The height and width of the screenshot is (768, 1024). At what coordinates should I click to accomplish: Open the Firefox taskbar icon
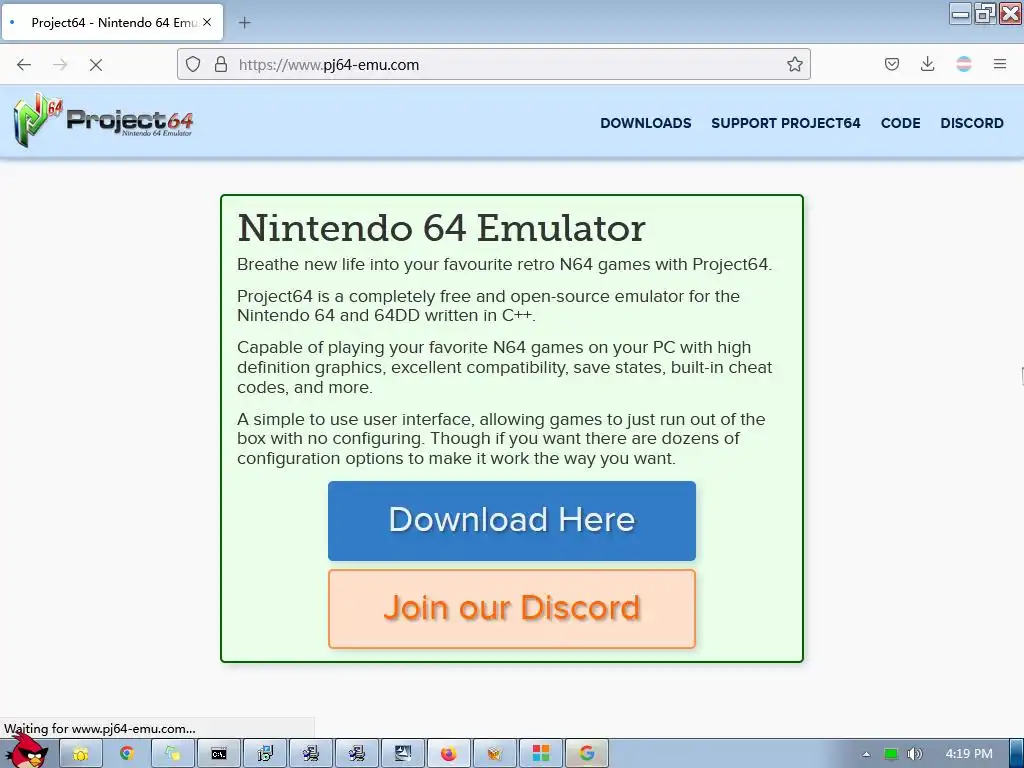(449, 754)
